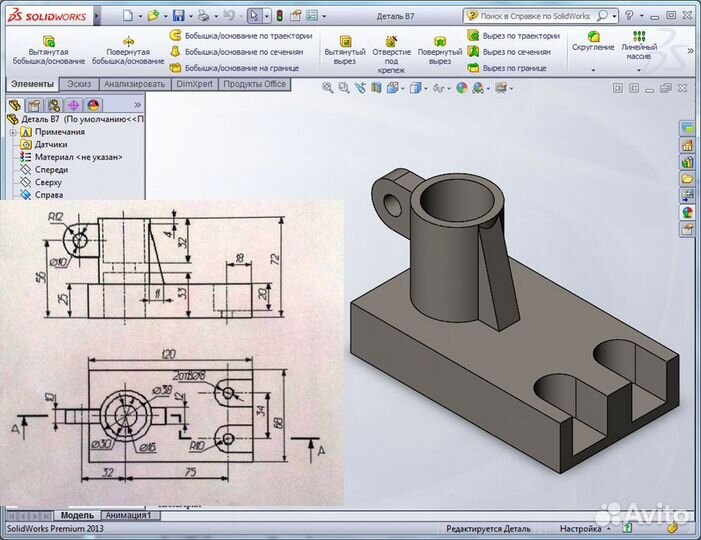The width and height of the screenshot is (701, 540).
Task: Switch to the Элементы tab
Action: click(x=32, y=84)
